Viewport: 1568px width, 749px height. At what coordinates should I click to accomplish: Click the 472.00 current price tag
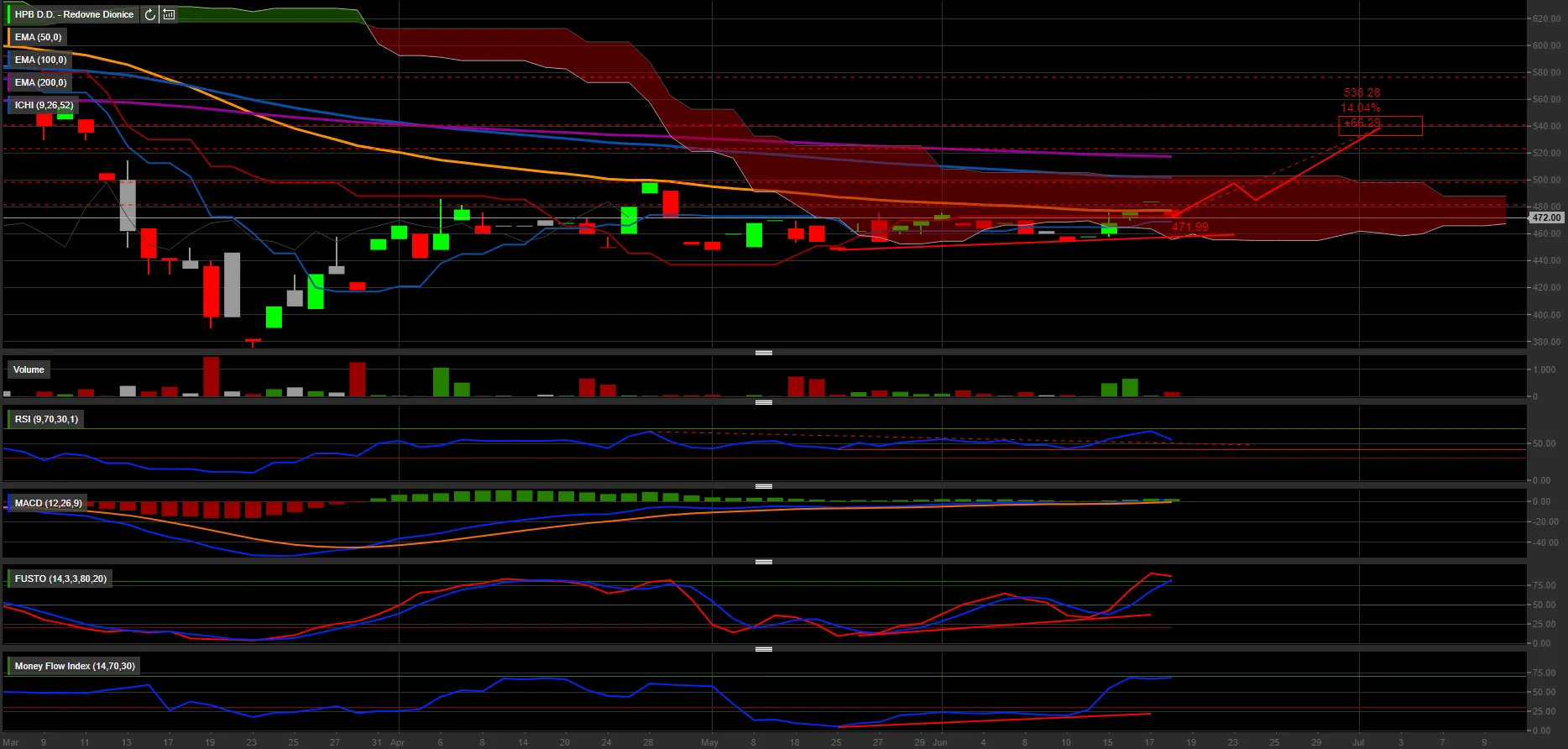(1545, 217)
